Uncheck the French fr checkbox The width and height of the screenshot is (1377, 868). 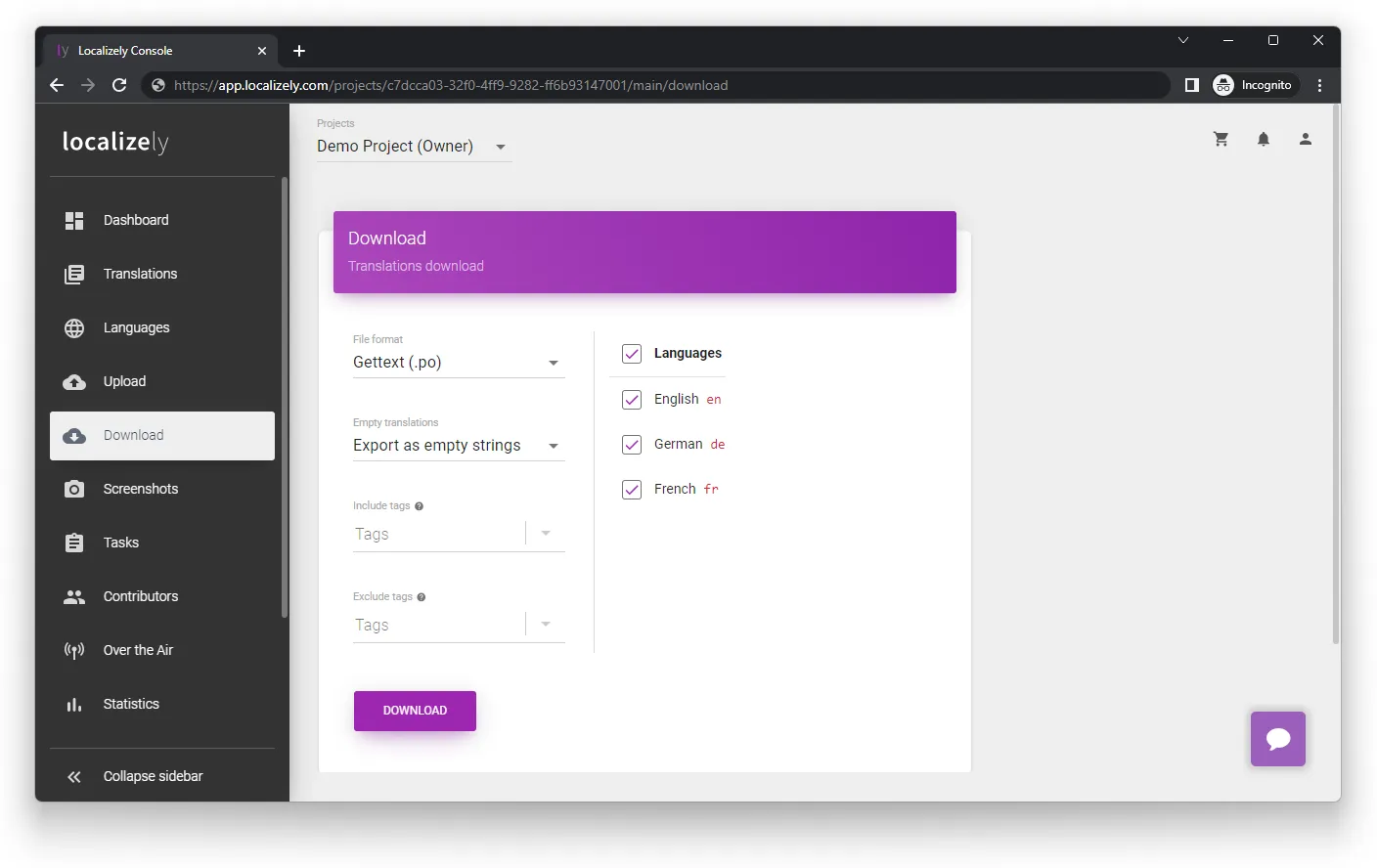point(632,490)
